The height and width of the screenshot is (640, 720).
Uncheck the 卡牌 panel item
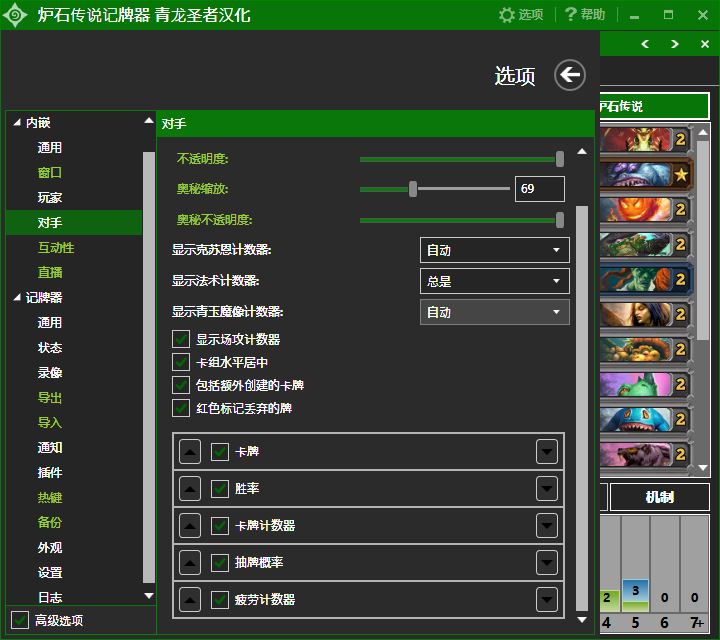pos(219,452)
